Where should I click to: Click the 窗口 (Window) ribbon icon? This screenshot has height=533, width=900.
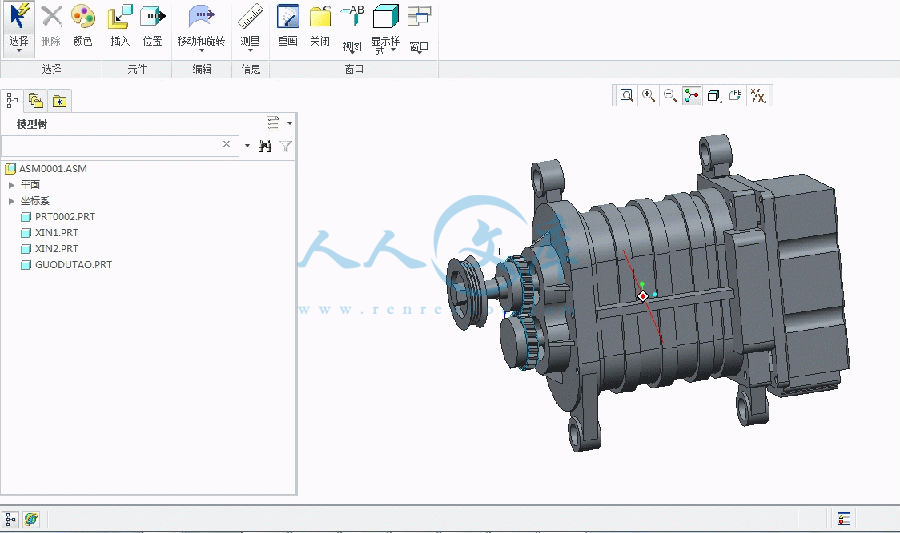[420, 17]
